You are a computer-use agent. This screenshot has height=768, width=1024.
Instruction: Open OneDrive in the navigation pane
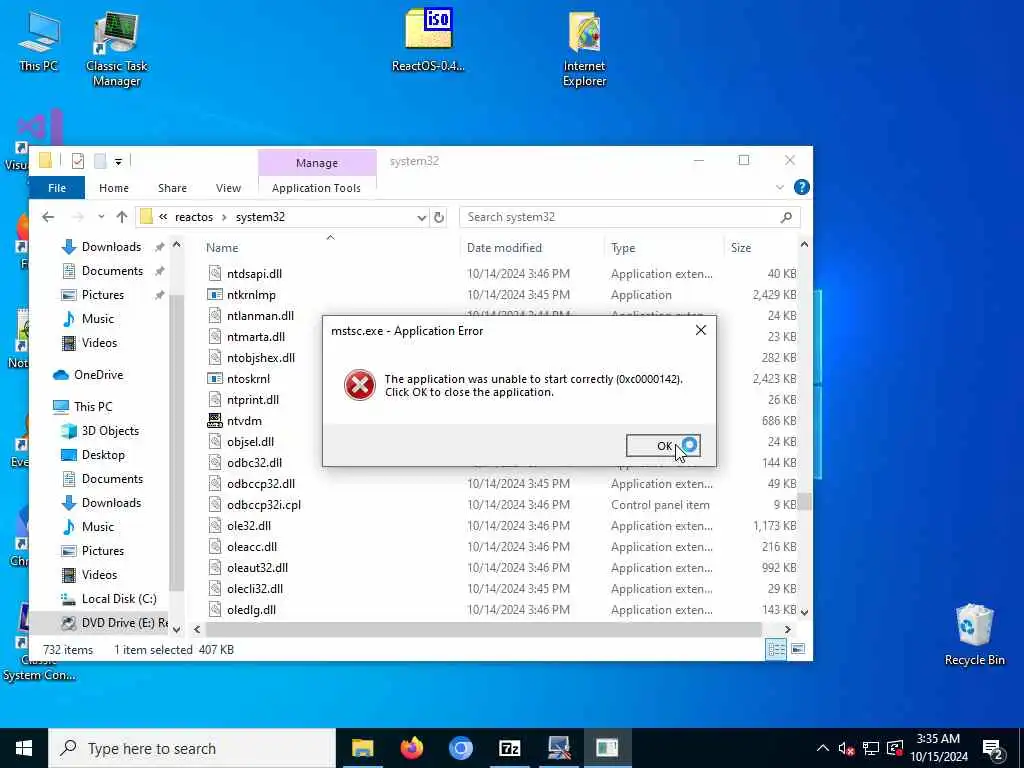point(88,375)
